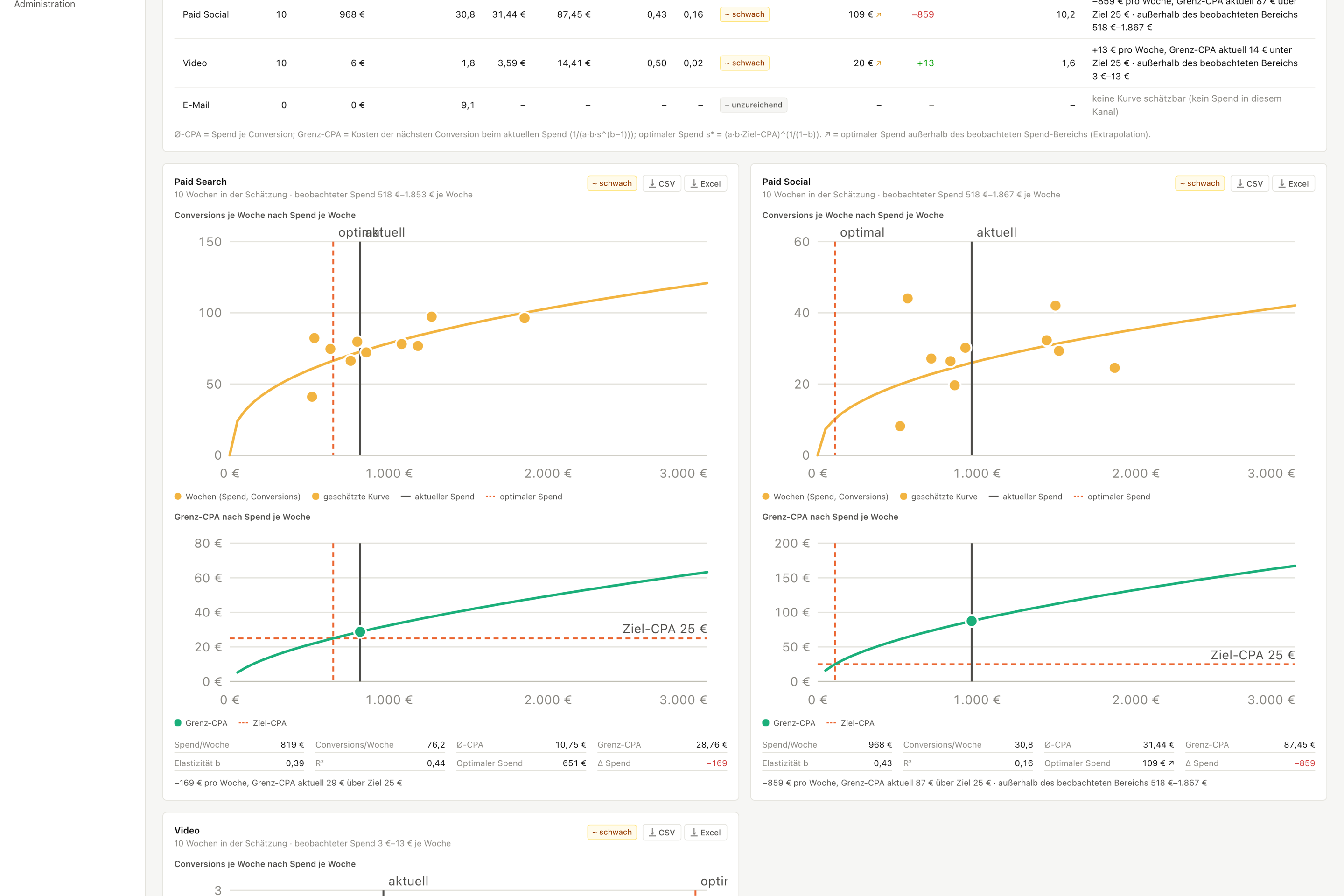Click the extrapolation arrow next to 20 € in Video row

pos(879,63)
